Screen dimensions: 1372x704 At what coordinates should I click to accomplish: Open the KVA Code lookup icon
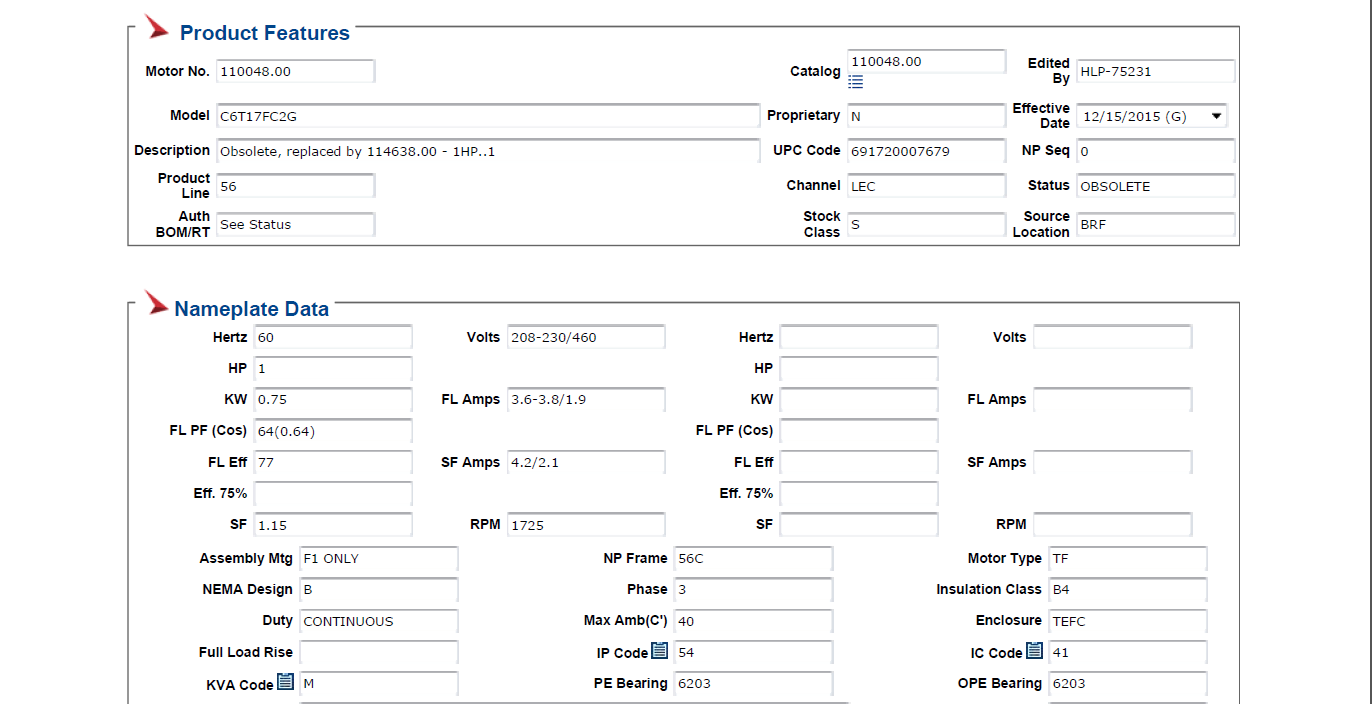point(285,682)
